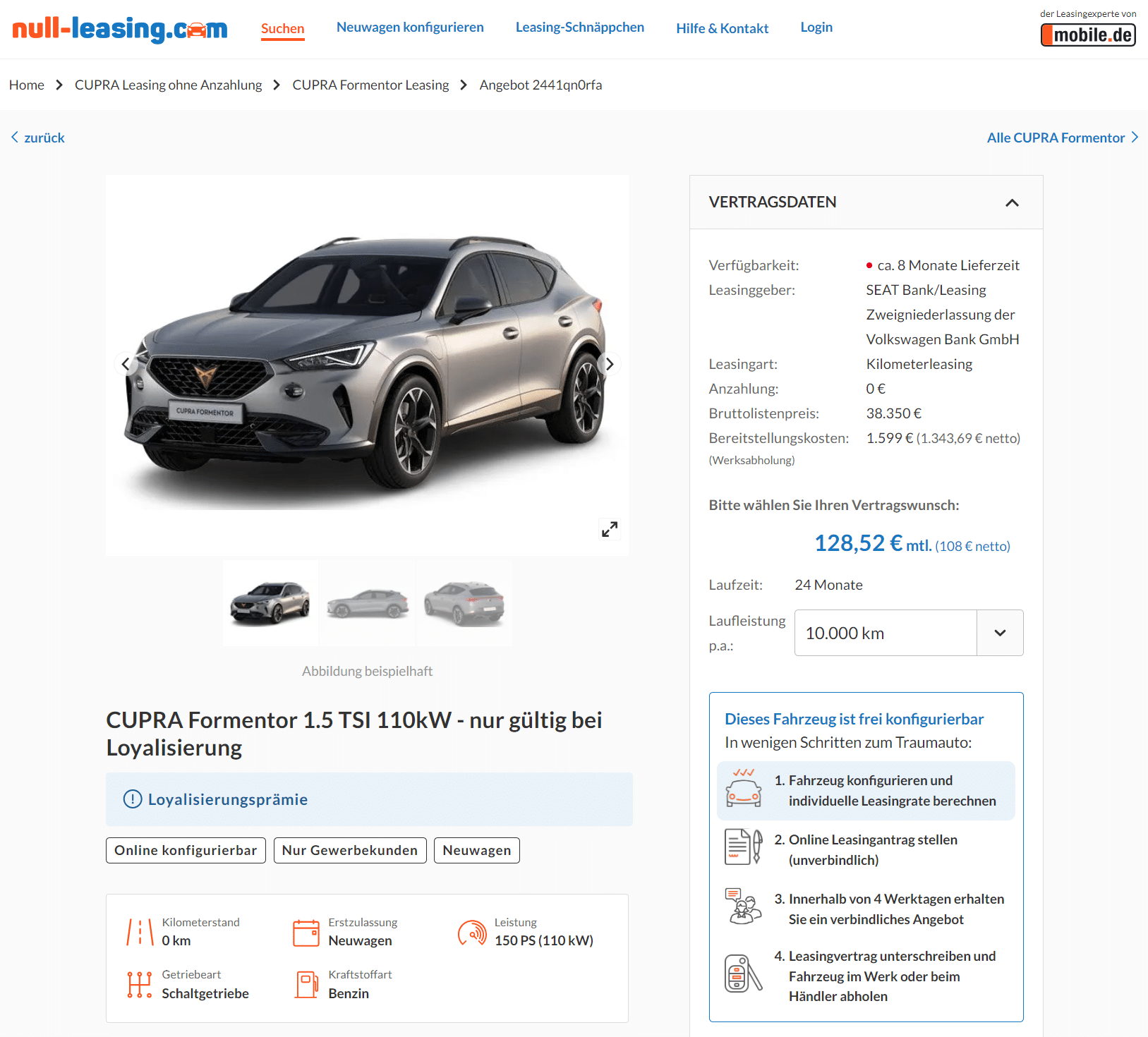
Task: Click the Online konfigurierbar tag
Action: (x=186, y=850)
